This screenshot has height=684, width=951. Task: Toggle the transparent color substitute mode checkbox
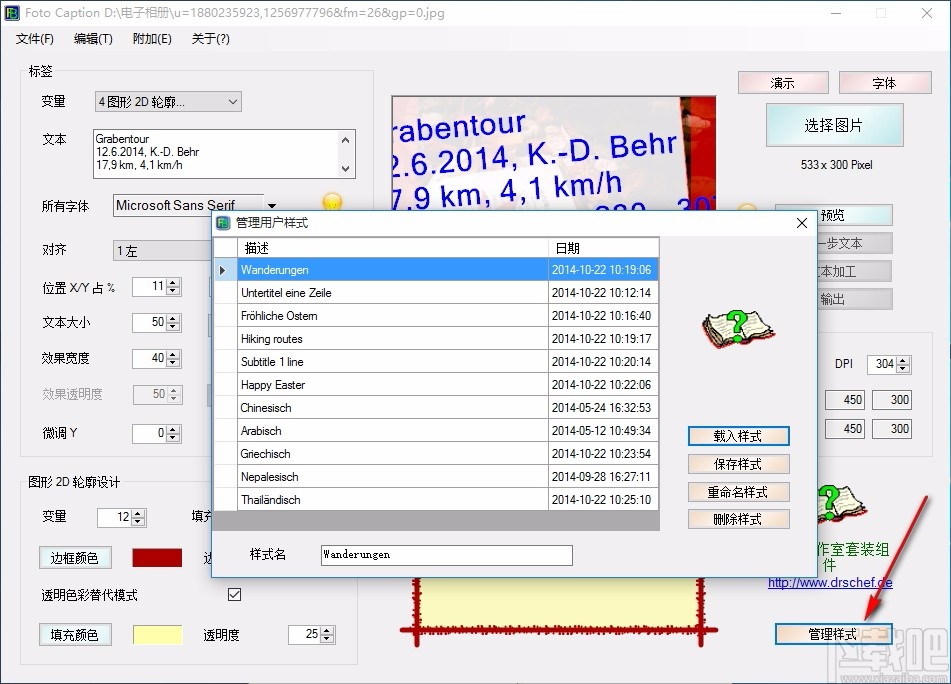click(234, 594)
